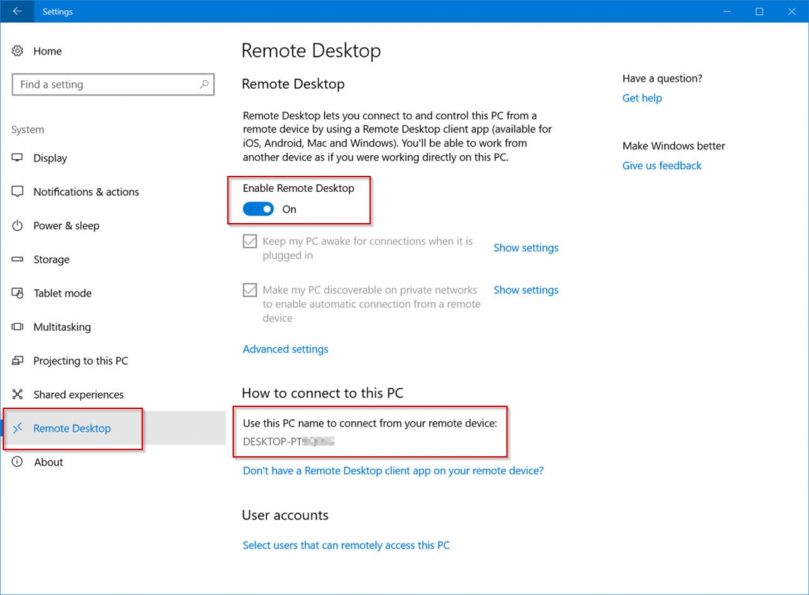Open Advanced settings link

tap(285, 349)
